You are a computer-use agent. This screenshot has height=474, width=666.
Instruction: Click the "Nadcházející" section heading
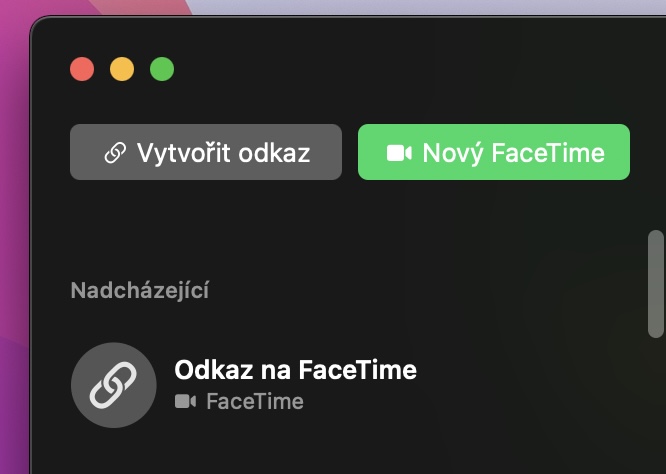(139, 291)
